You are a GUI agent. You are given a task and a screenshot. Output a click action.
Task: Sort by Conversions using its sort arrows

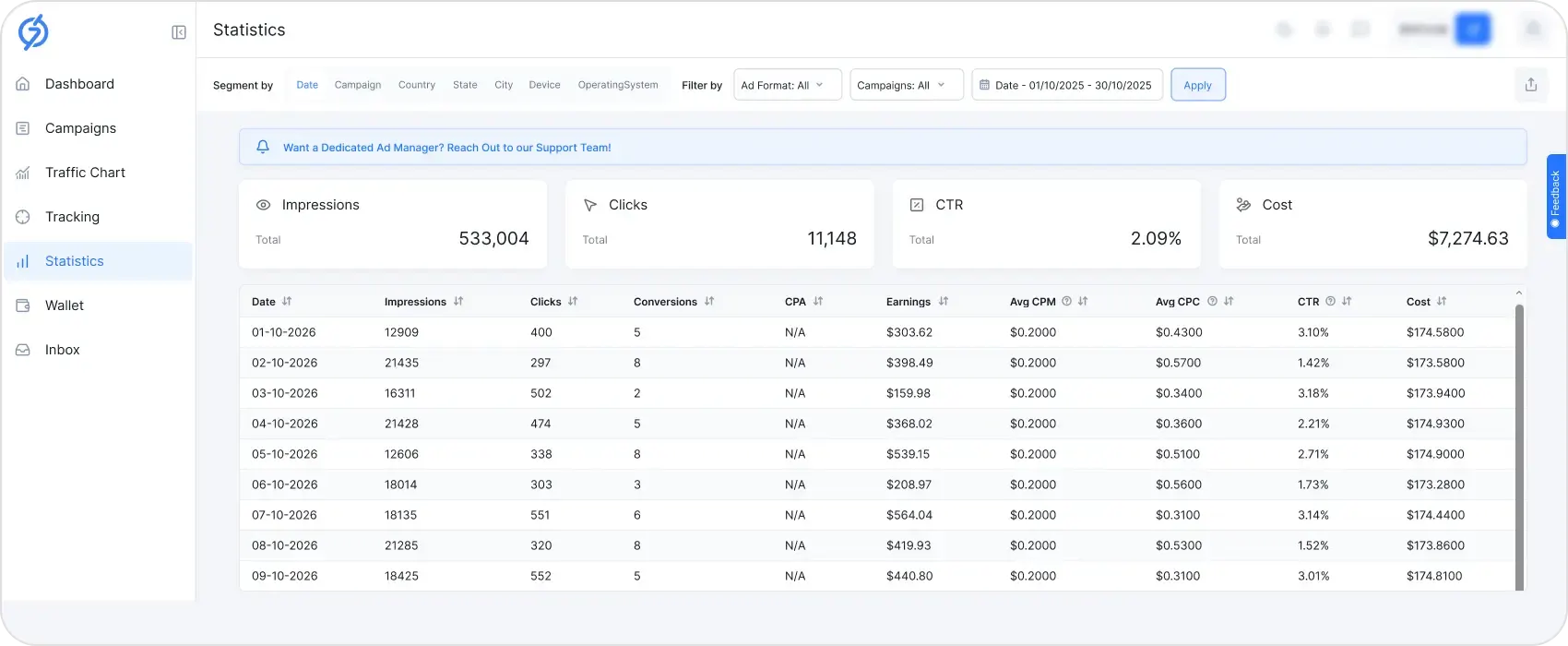point(709,301)
